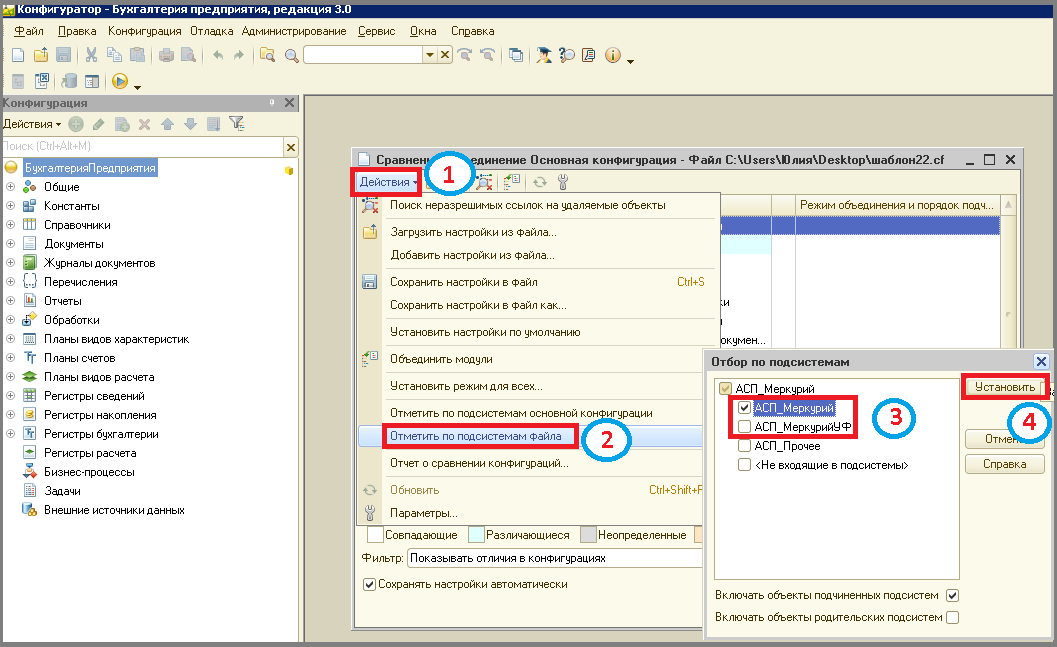Select Отчет о сравнении конфигураций menu entry
1057x647 pixels.
[x=479, y=463]
